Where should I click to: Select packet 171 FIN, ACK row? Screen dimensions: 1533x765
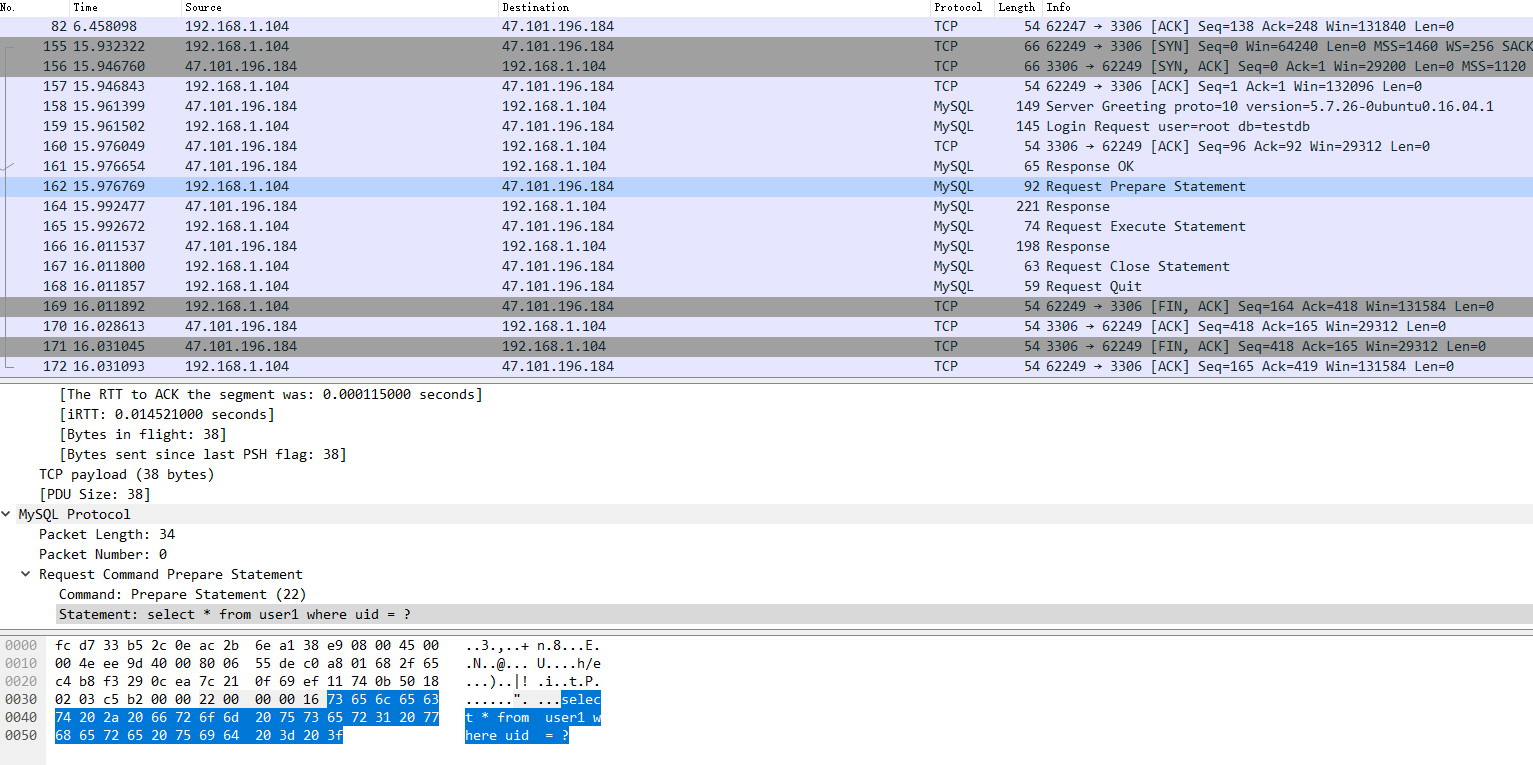[x=766, y=346]
